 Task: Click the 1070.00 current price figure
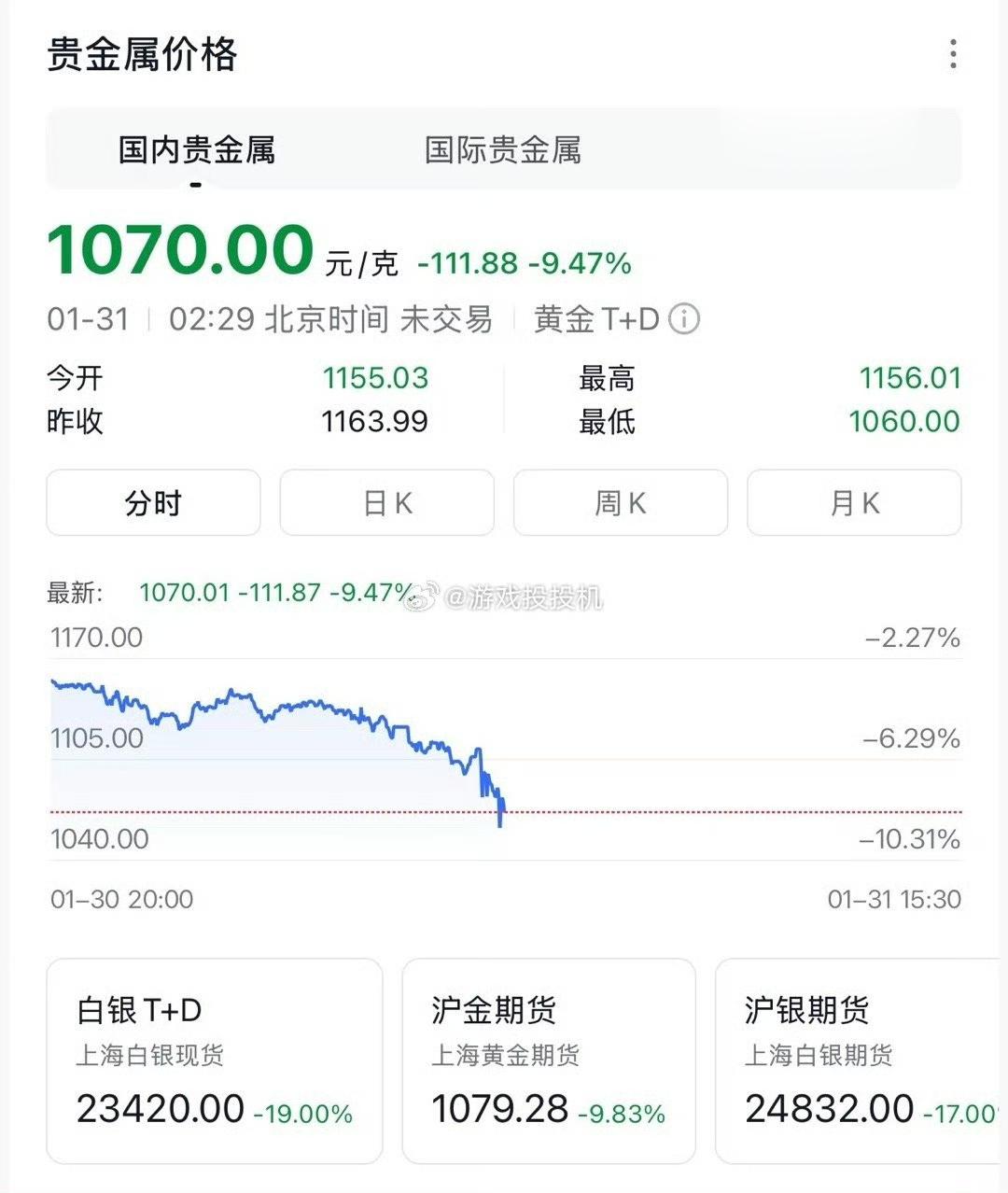[179, 250]
